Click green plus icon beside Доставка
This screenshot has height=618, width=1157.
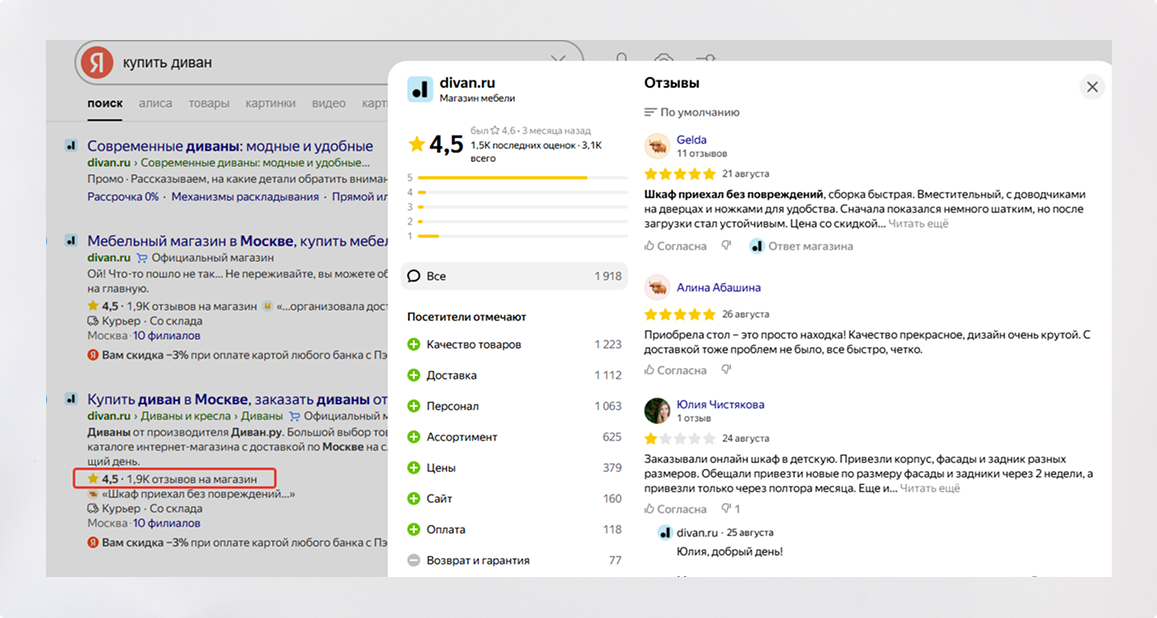pyautogui.click(x=414, y=375)
